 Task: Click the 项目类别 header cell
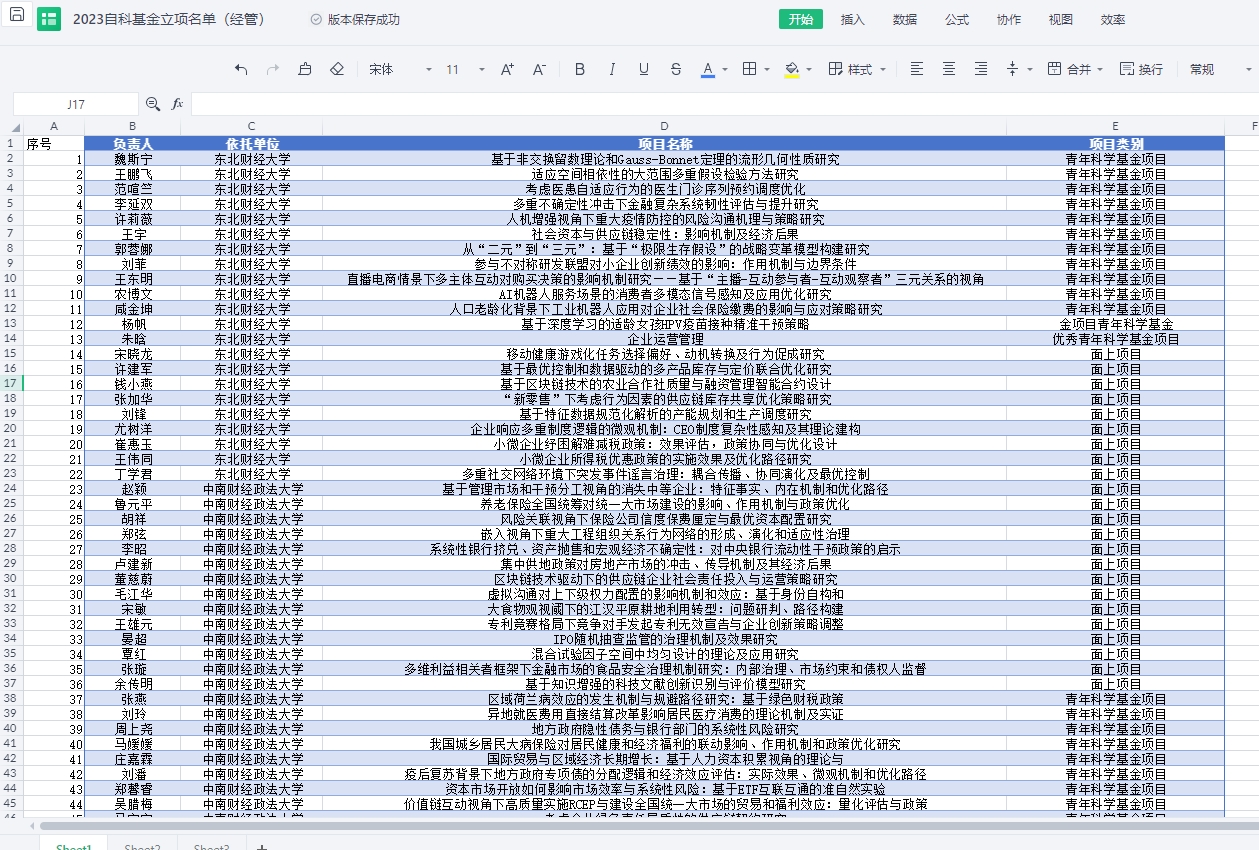tap(1116, 144)
